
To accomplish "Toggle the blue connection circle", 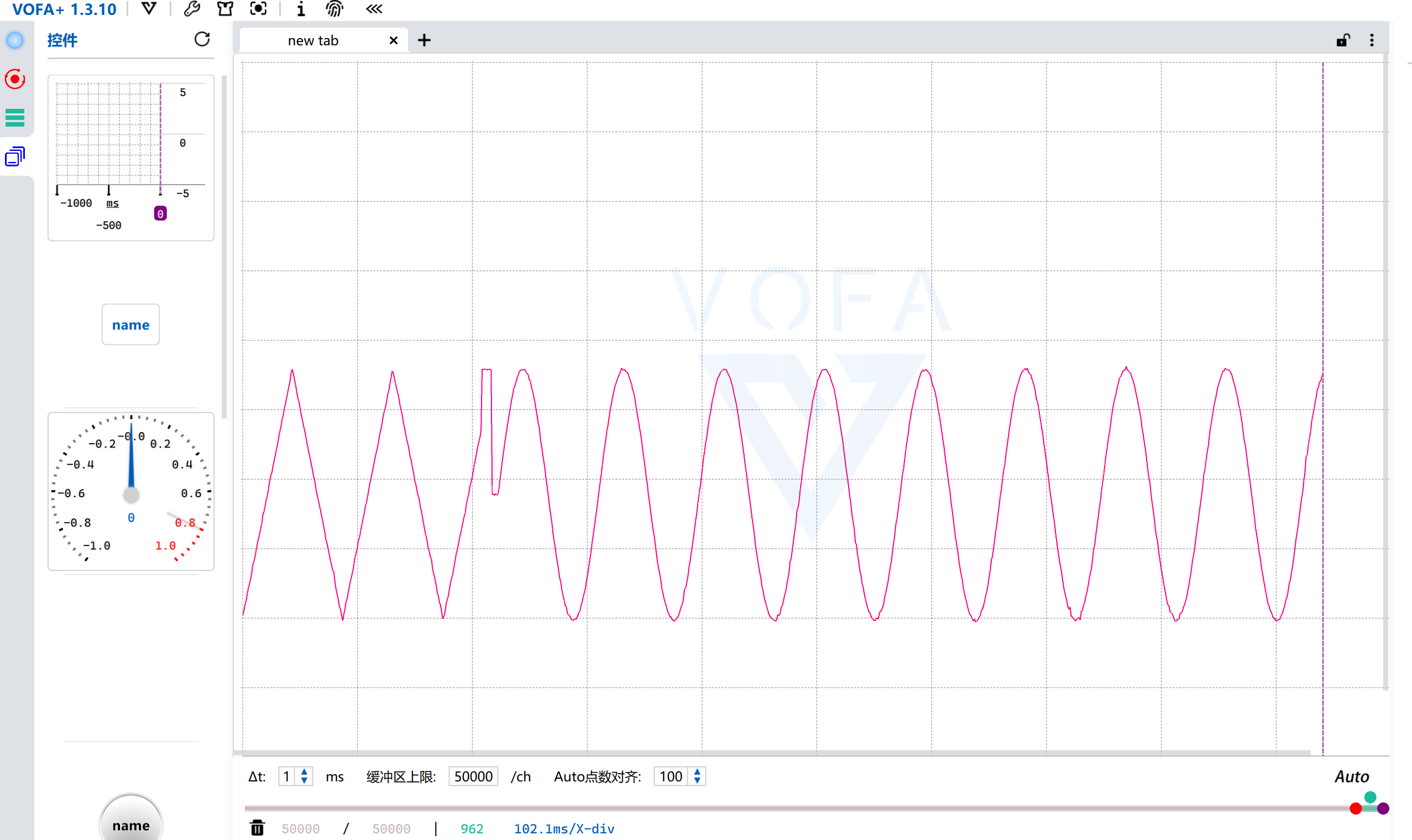I will (x=15, y=40).
